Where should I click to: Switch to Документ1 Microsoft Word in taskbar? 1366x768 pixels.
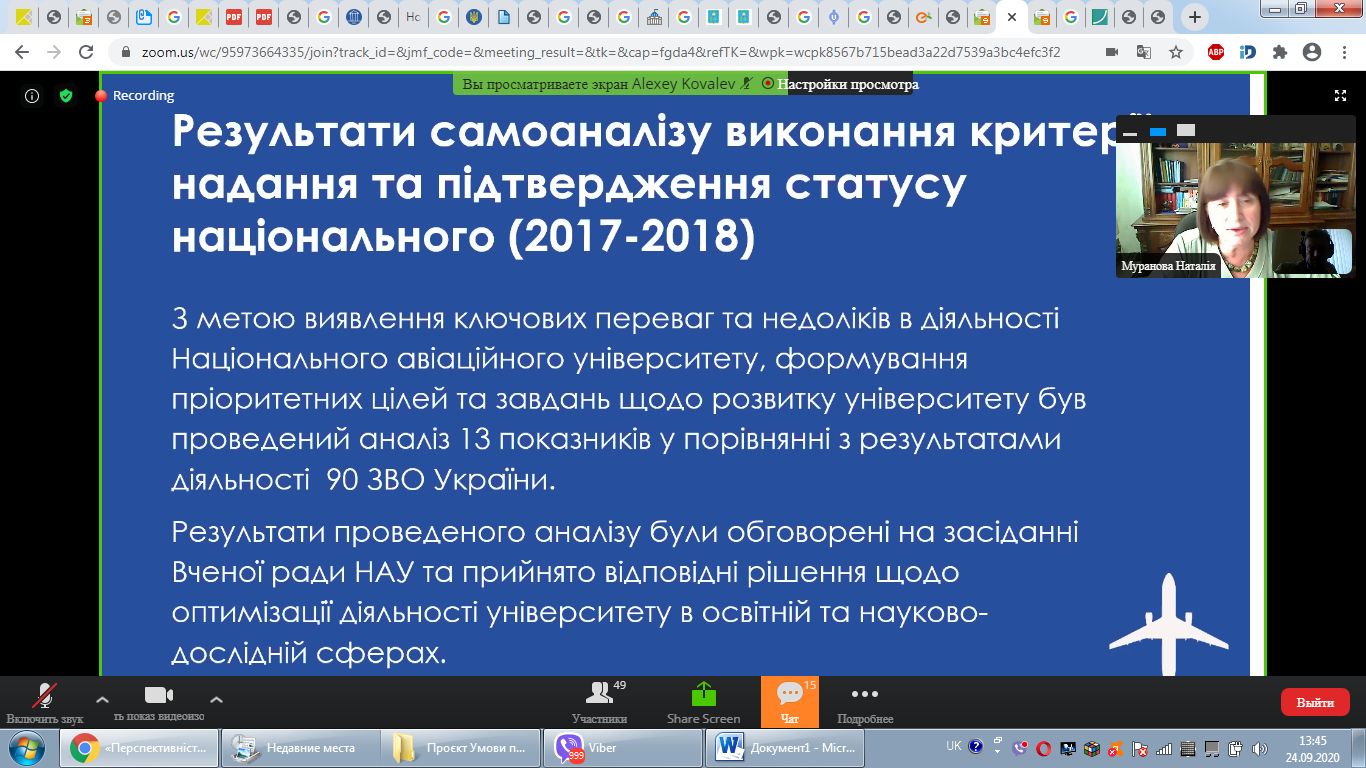(x=786, y=748)
